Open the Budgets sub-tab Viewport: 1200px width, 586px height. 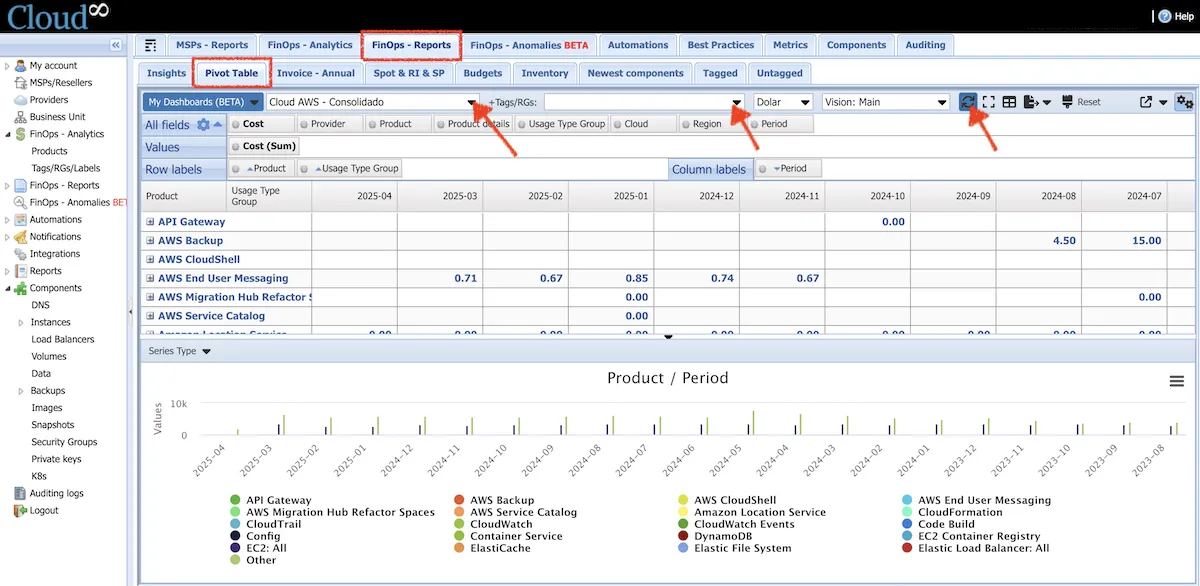point(483,73)
